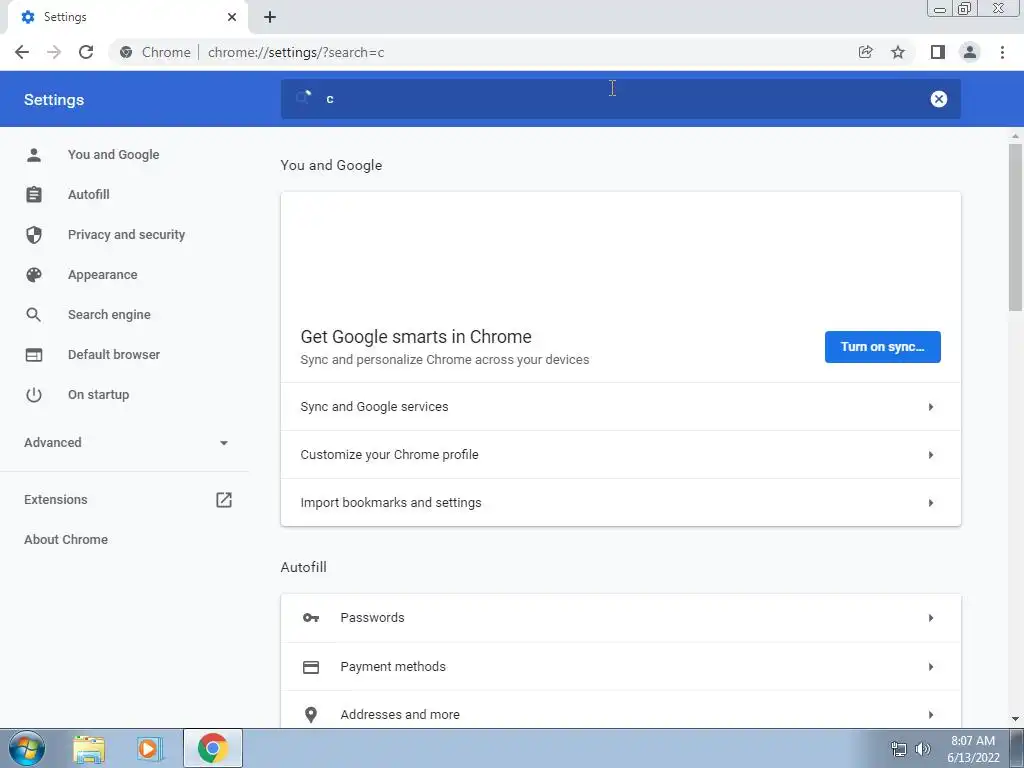Click the taskbar clock showing 8:07 AM

973,749
